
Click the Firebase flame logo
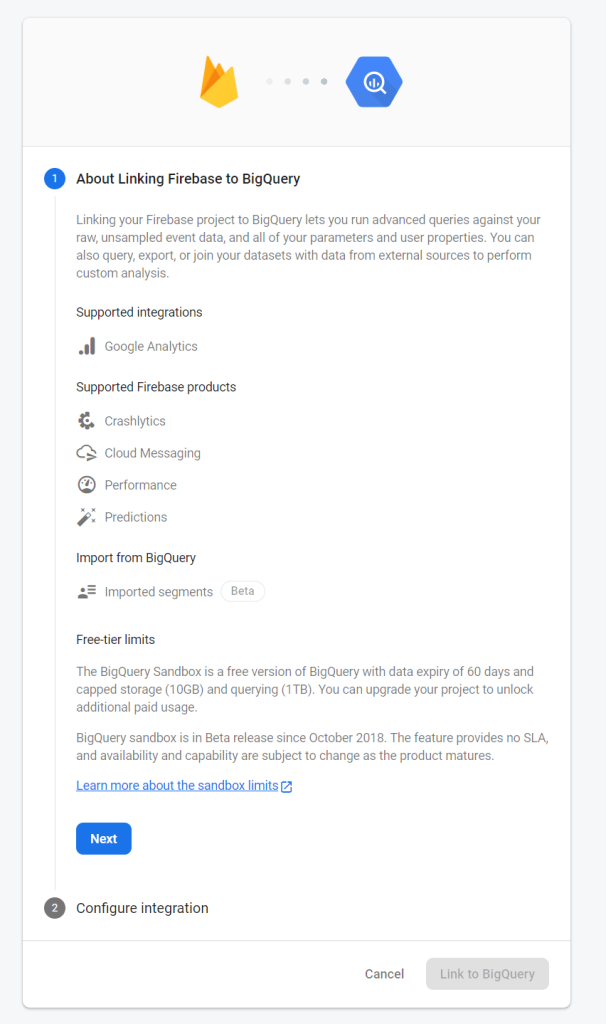(x=219, y=82)
